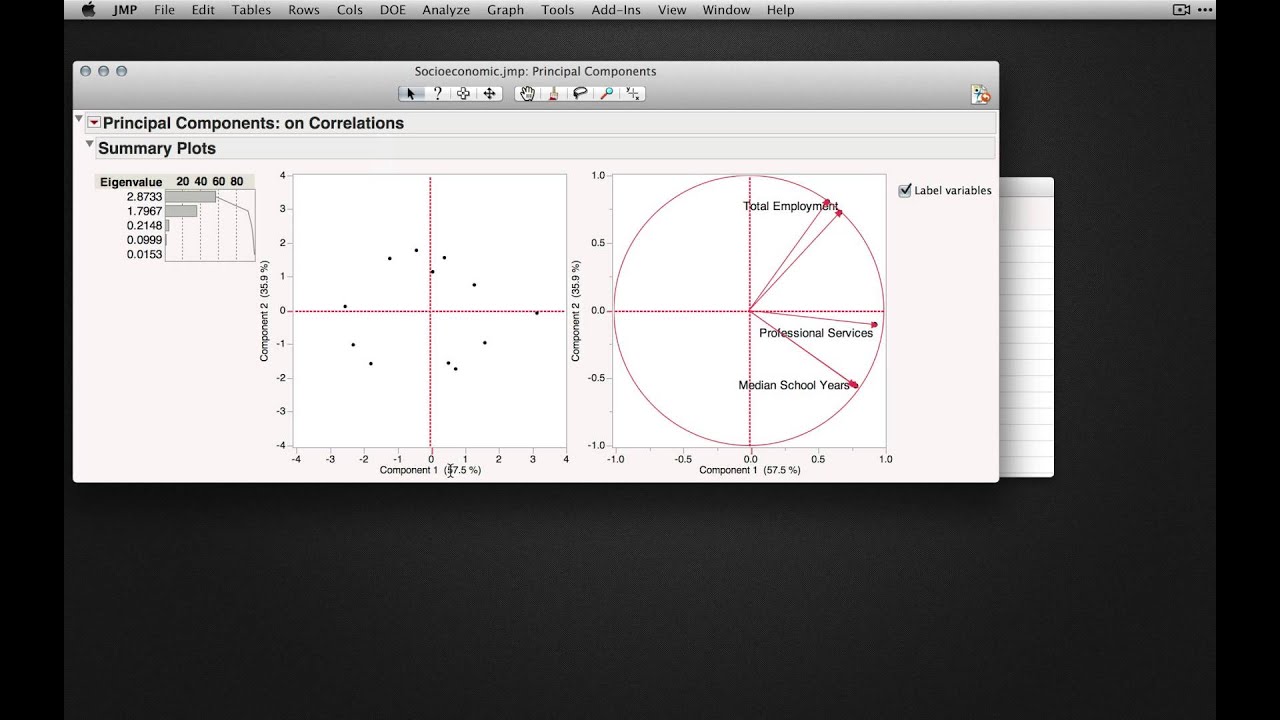
Task: Open the red triangle menu for Principal Components
Action: (94, 123)
